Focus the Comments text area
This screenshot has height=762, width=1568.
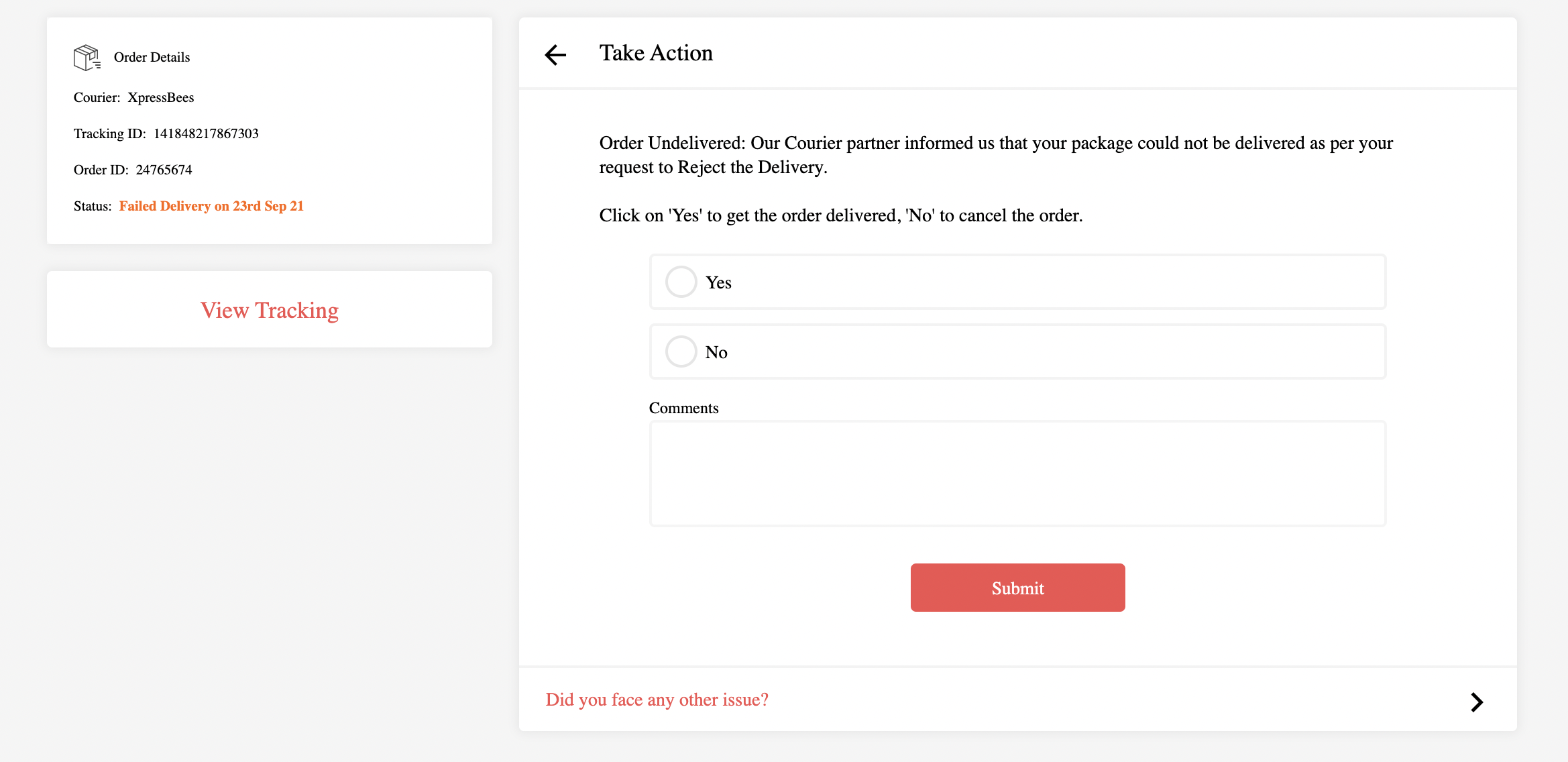1017,474
